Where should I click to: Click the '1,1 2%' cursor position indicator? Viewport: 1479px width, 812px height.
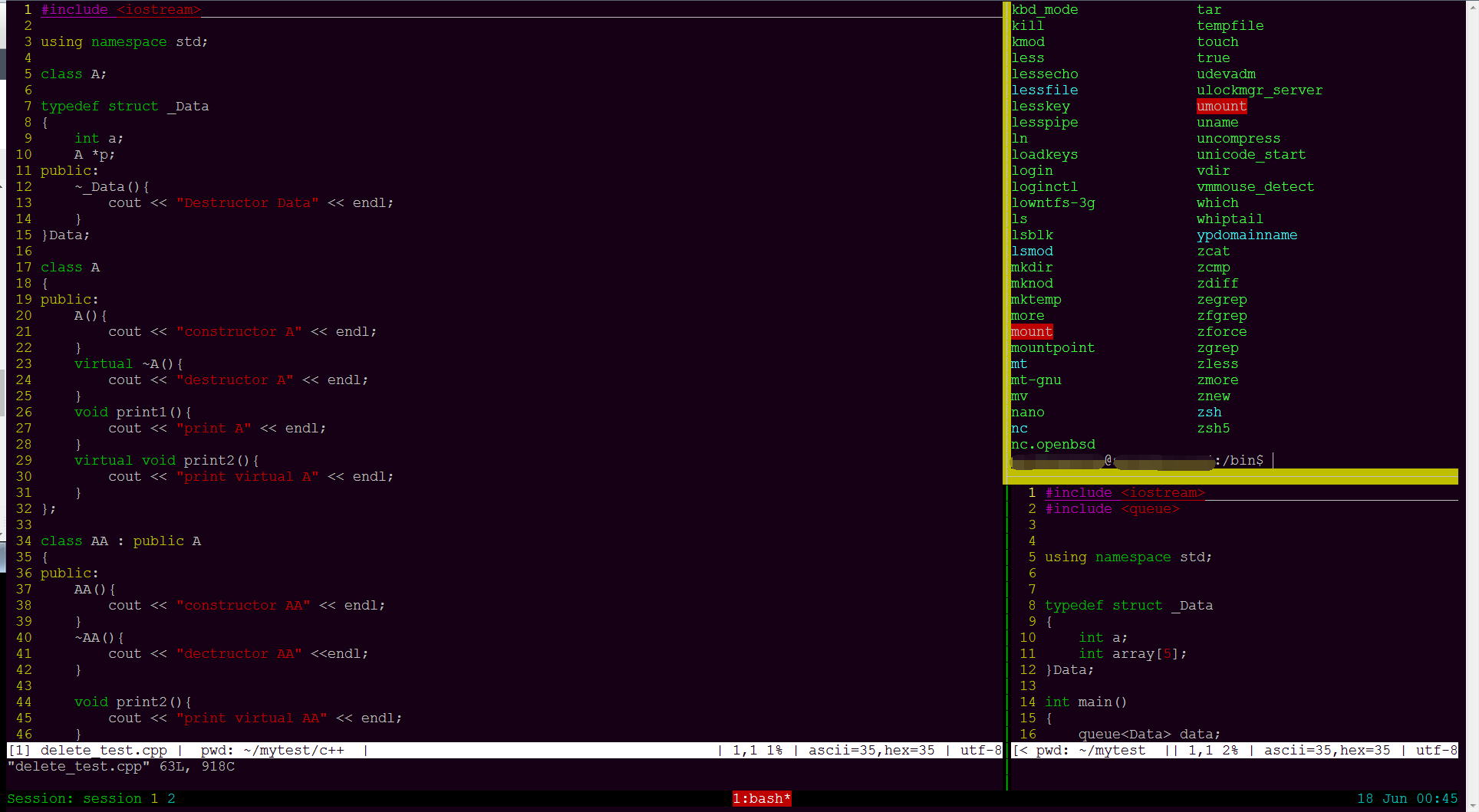[x=1213, y=750]
